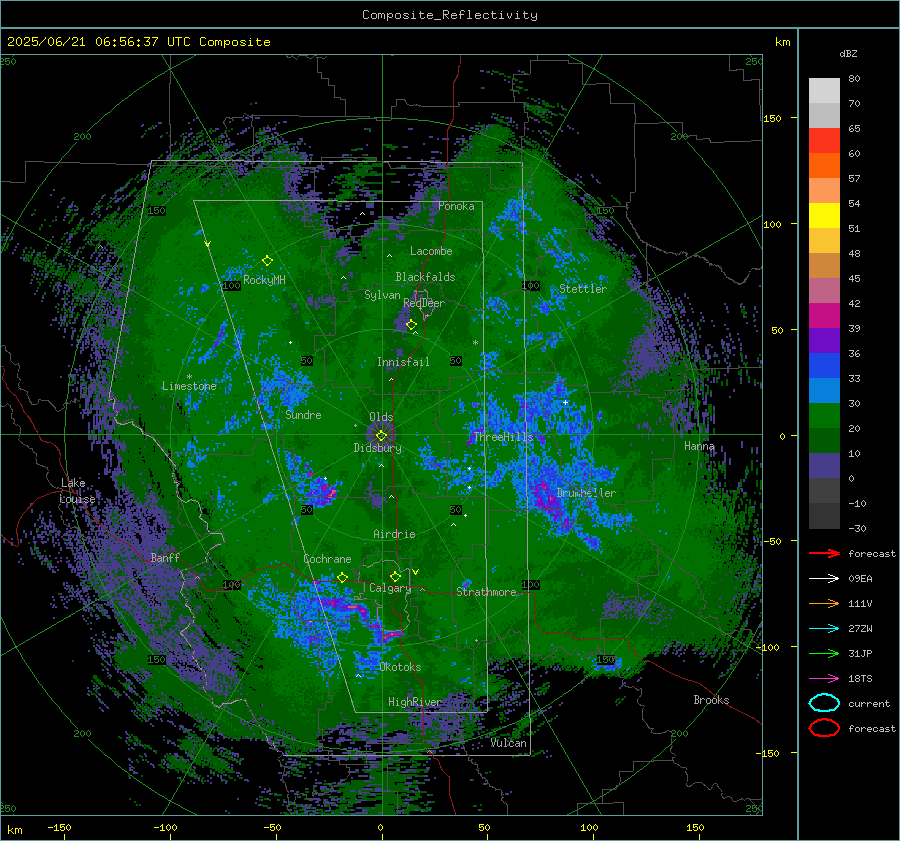This screenshot has width=900, height=841.
Task: Click the Airdrie label
Action: tap(394, 534)
